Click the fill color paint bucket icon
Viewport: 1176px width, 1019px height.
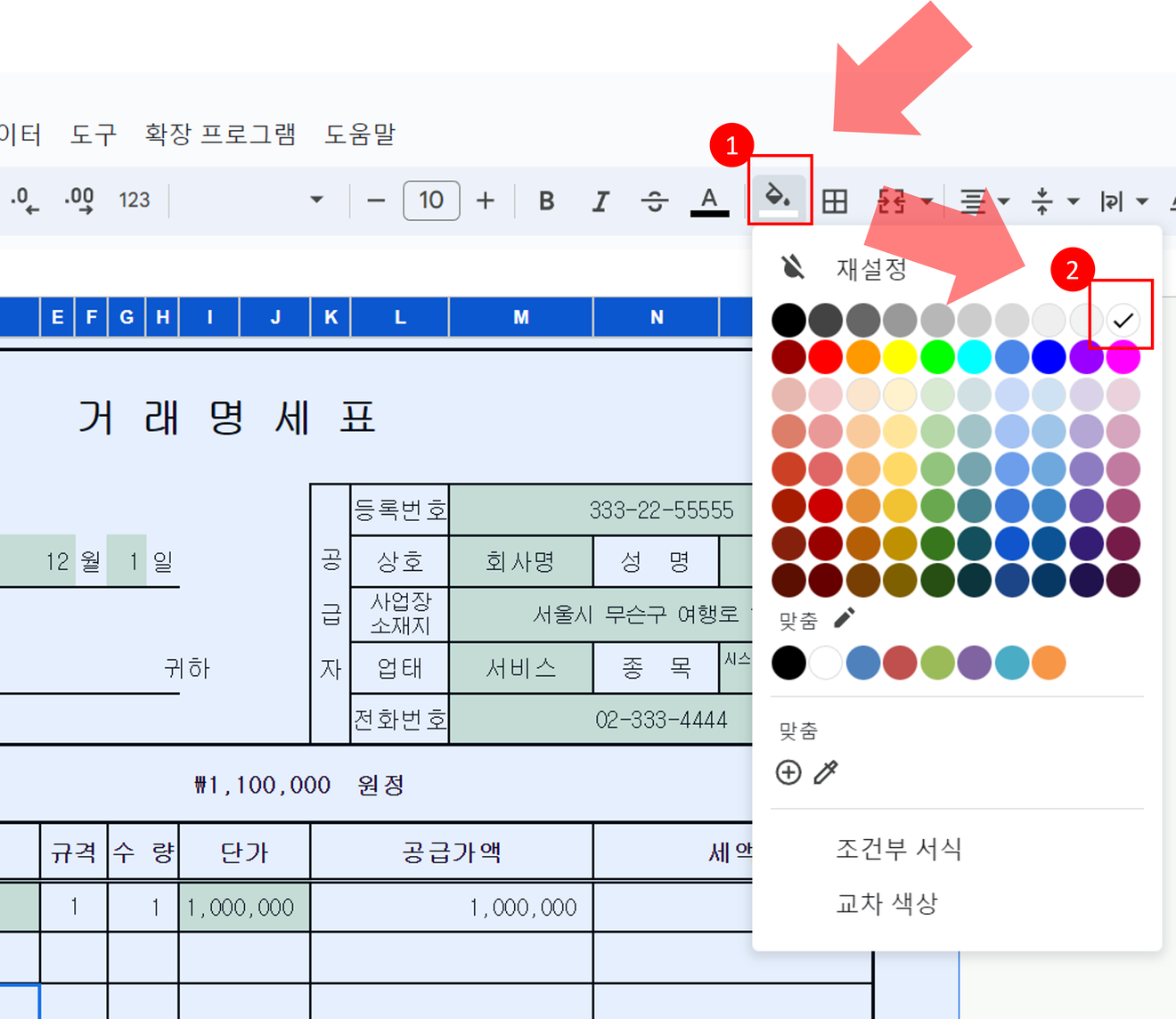(778, 198)
